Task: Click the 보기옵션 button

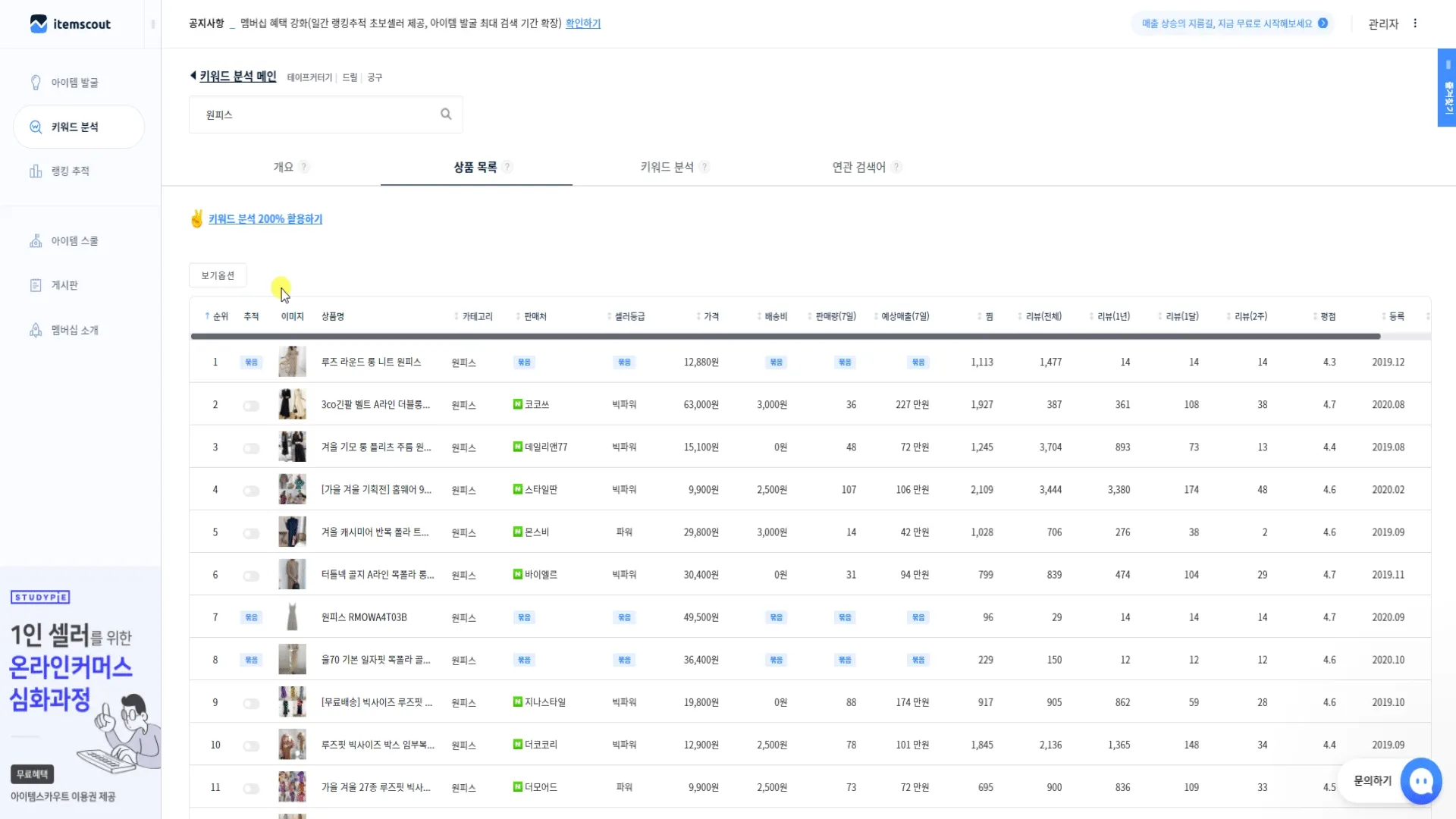Action: (x=218, y=275)
